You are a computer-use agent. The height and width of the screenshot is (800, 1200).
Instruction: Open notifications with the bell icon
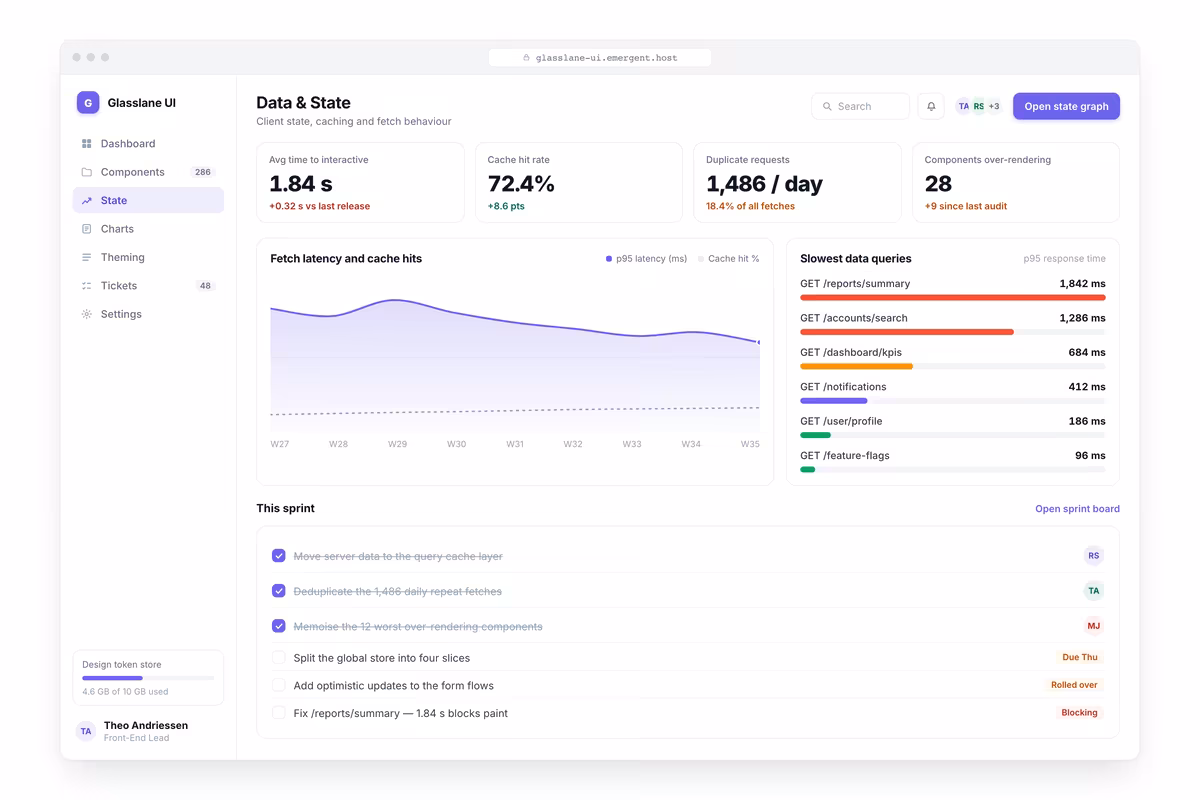click(931, 106)
